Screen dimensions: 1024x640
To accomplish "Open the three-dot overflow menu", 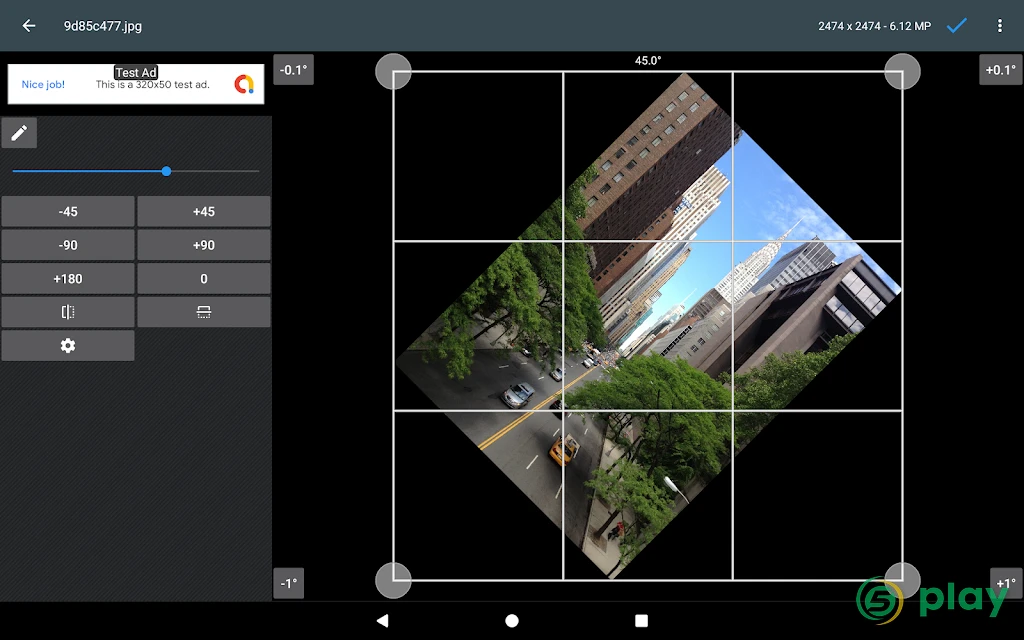I will (999, 25).
